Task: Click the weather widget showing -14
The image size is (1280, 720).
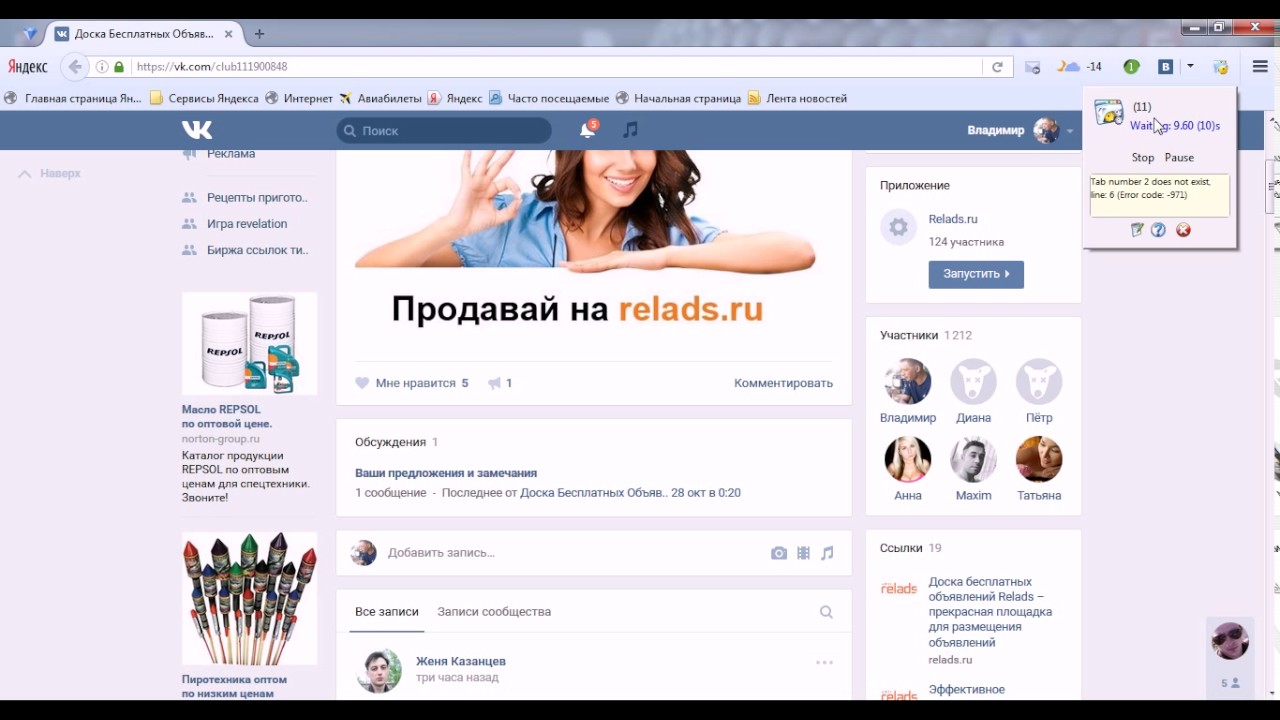Action: [1081, 67]
